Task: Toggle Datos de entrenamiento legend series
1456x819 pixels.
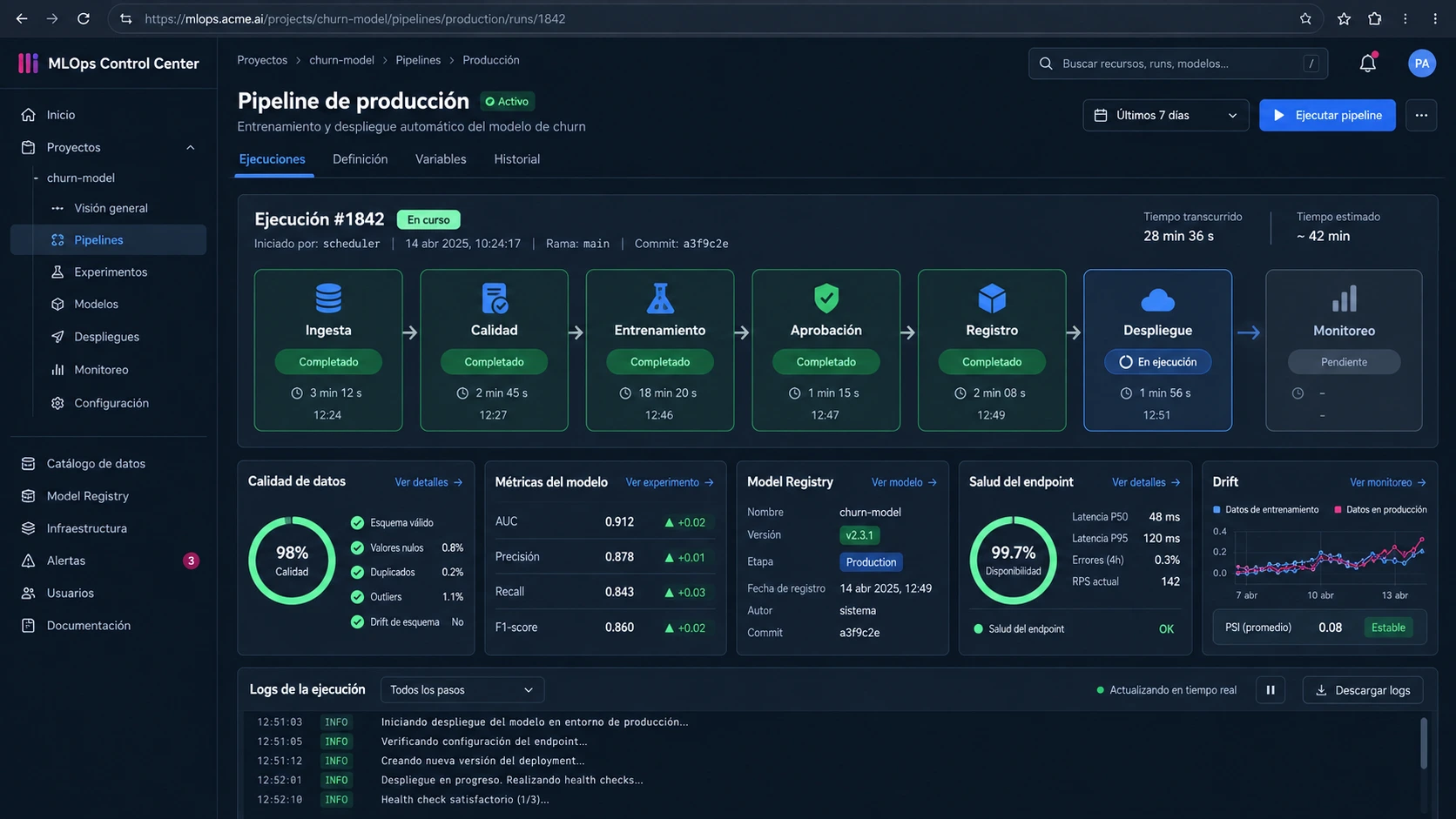Action: [x=1265, y=509]
